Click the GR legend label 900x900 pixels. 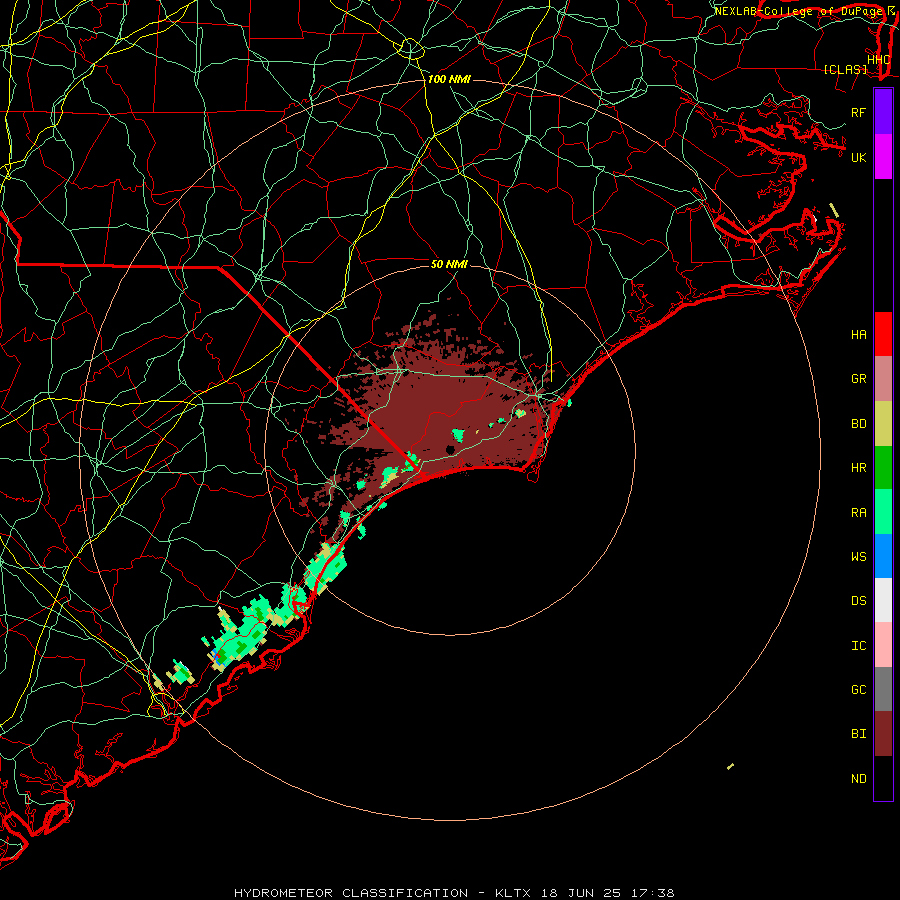coord(858,379)
